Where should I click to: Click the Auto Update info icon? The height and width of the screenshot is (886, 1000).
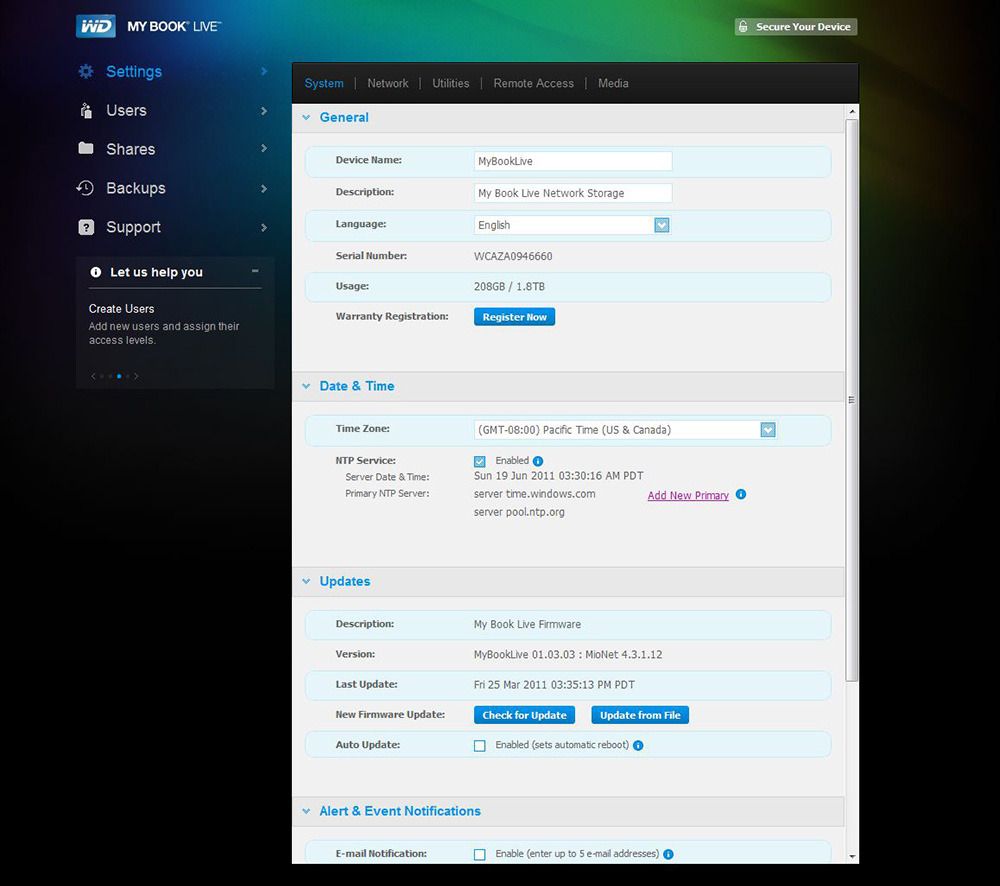point(638,746)
